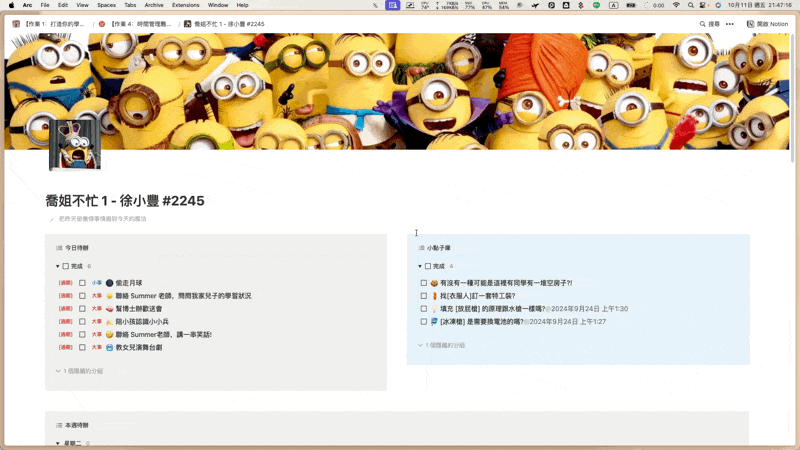800x450 pixels.
Task: Click the page title 喬姐不忙 1 - 徐小豐 #2245
Action: (x=125, y=201)
